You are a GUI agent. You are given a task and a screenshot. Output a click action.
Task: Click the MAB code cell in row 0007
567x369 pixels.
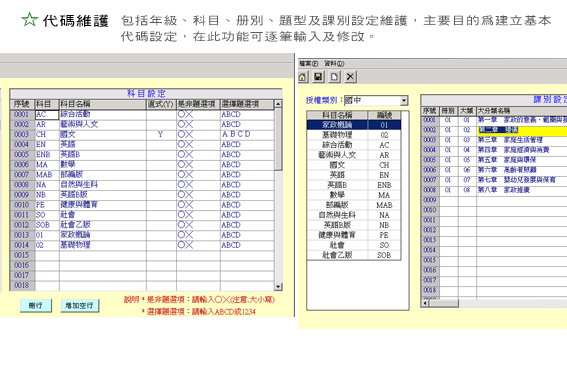[47, 175]
